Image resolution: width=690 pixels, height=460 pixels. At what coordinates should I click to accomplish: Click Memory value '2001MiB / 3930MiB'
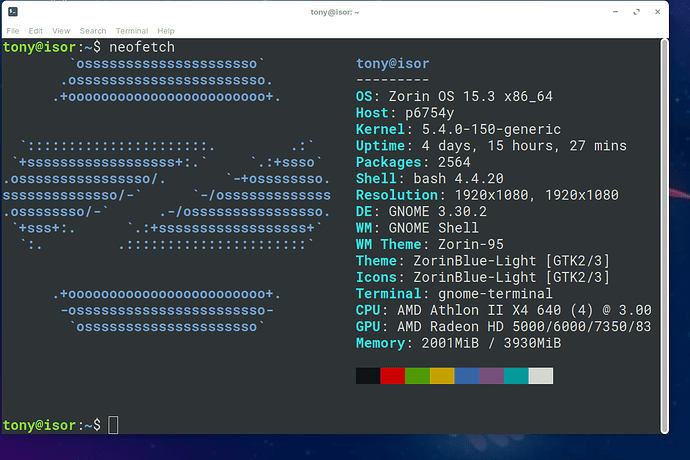(x=491, y=343)
